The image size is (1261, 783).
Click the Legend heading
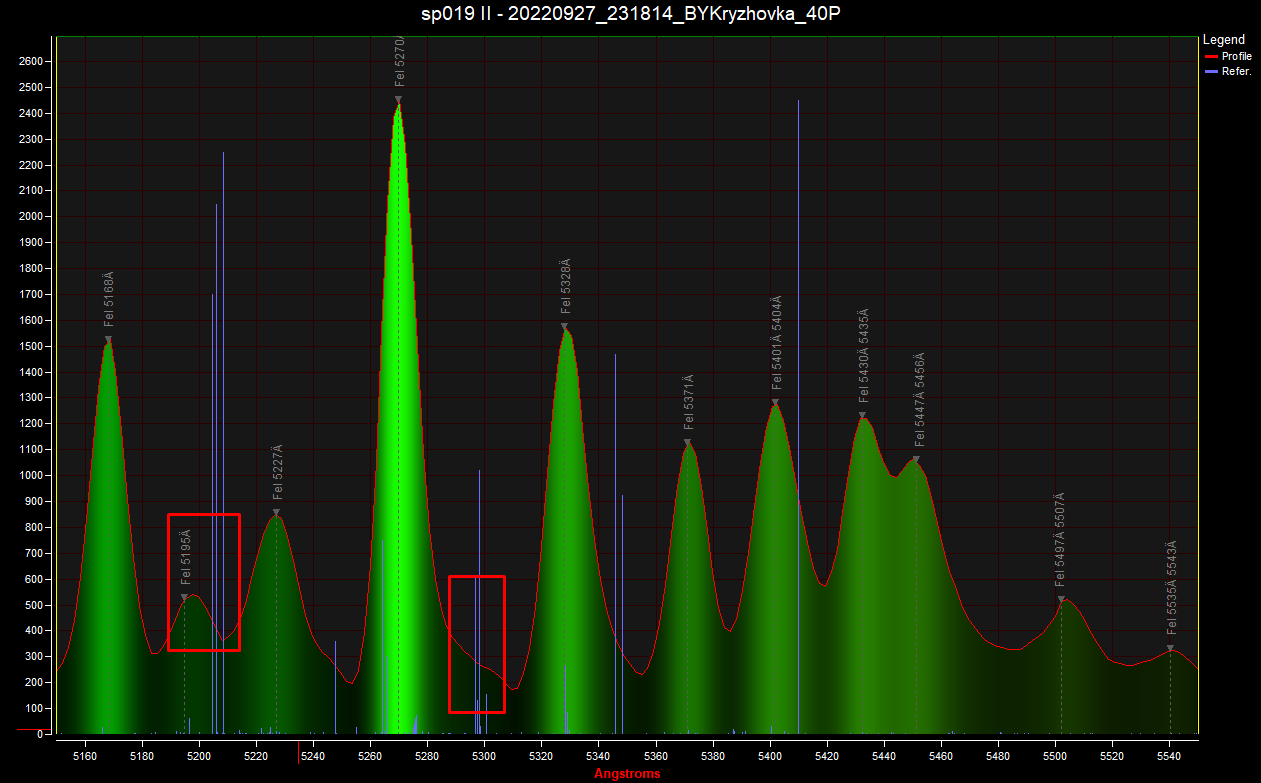[x=1224, y=40]
